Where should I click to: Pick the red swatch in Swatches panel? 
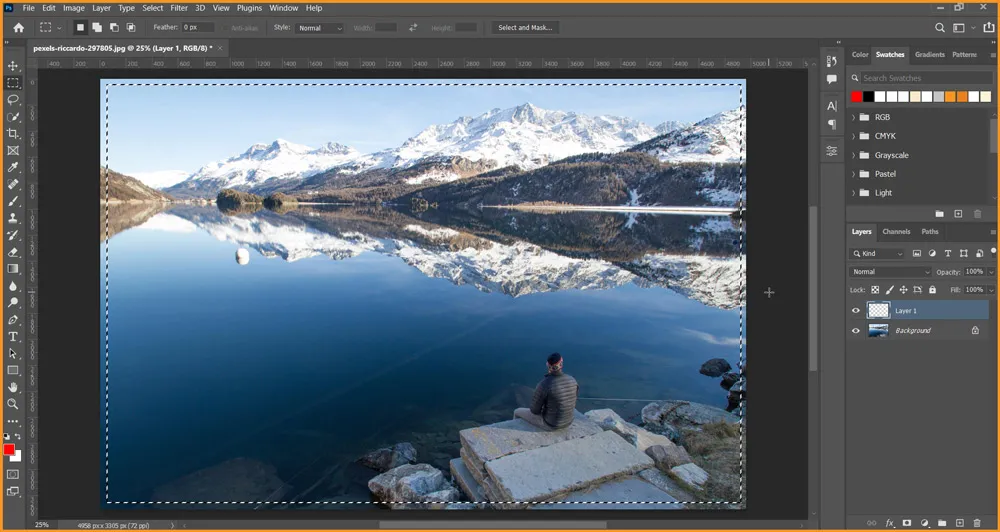pyautogui.click(x=856, y=97)
